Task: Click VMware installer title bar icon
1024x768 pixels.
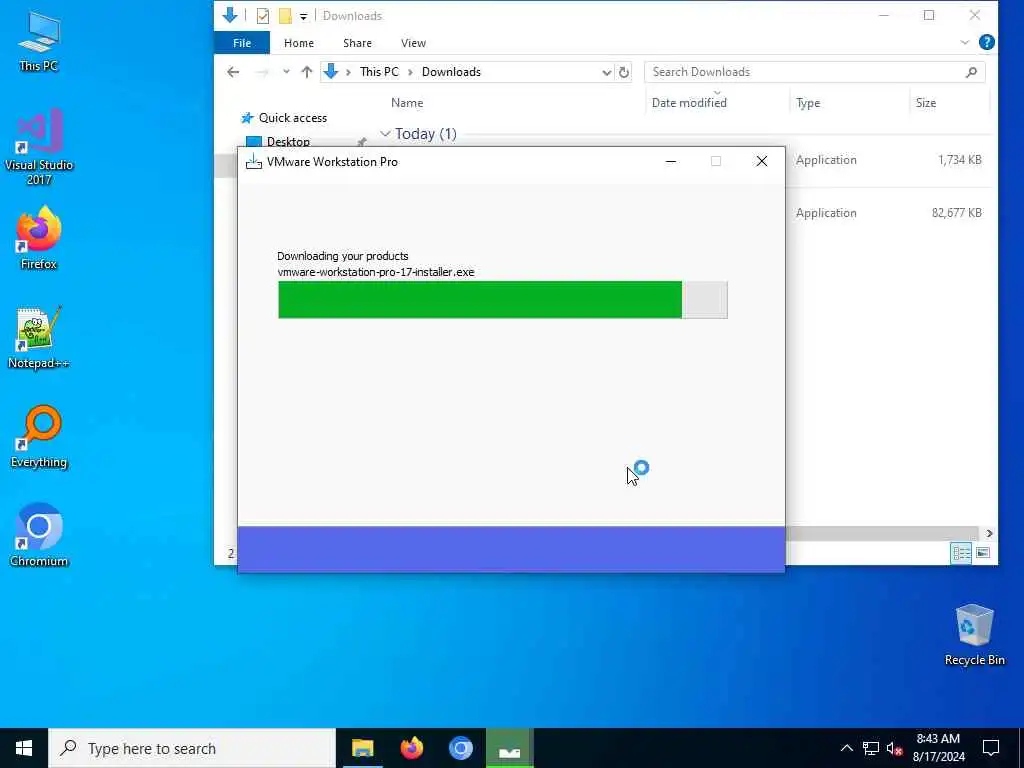Action: 253,162
